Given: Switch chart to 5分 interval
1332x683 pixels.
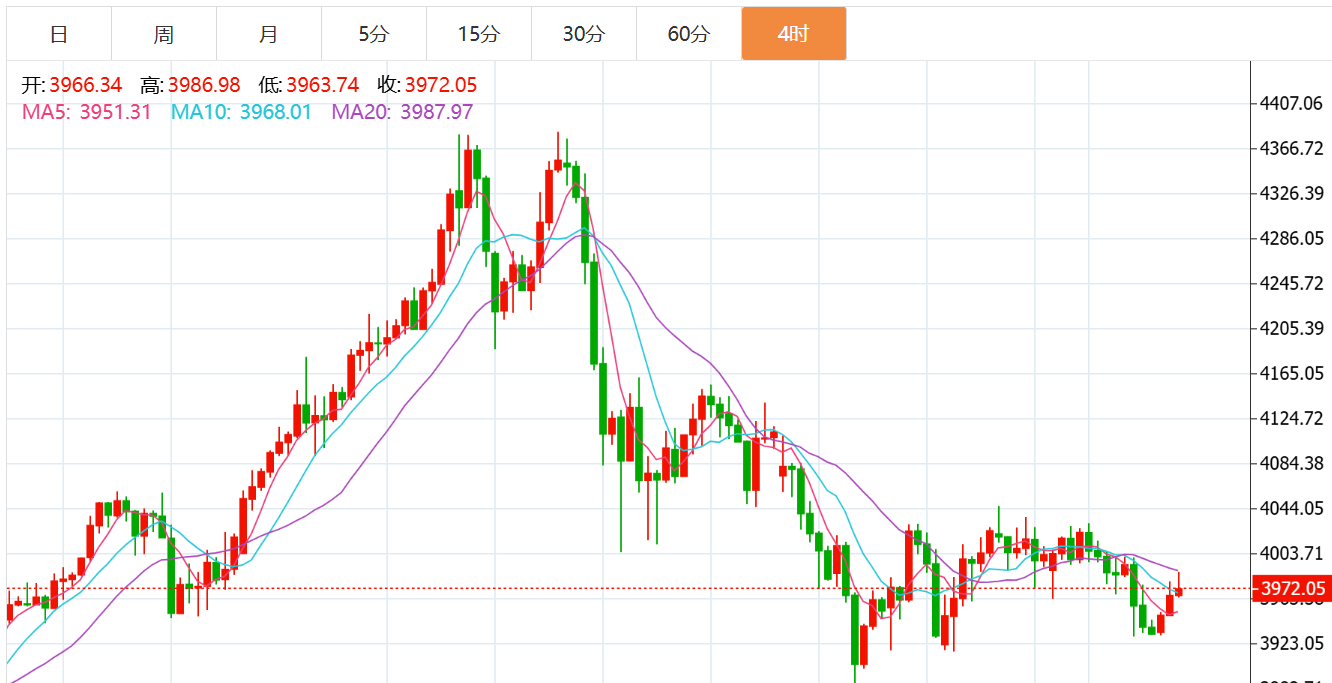Looking at the screenshot, I should (x=374, y=34).
